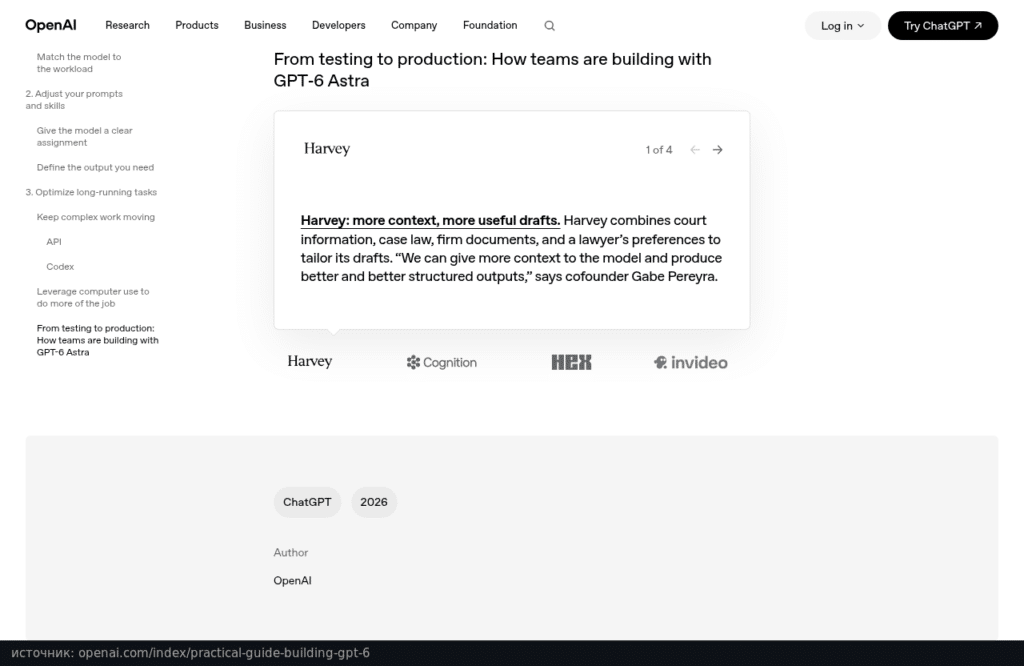
Task: Jump to 'Define the output you need'
Action: (x=95, y=167)
